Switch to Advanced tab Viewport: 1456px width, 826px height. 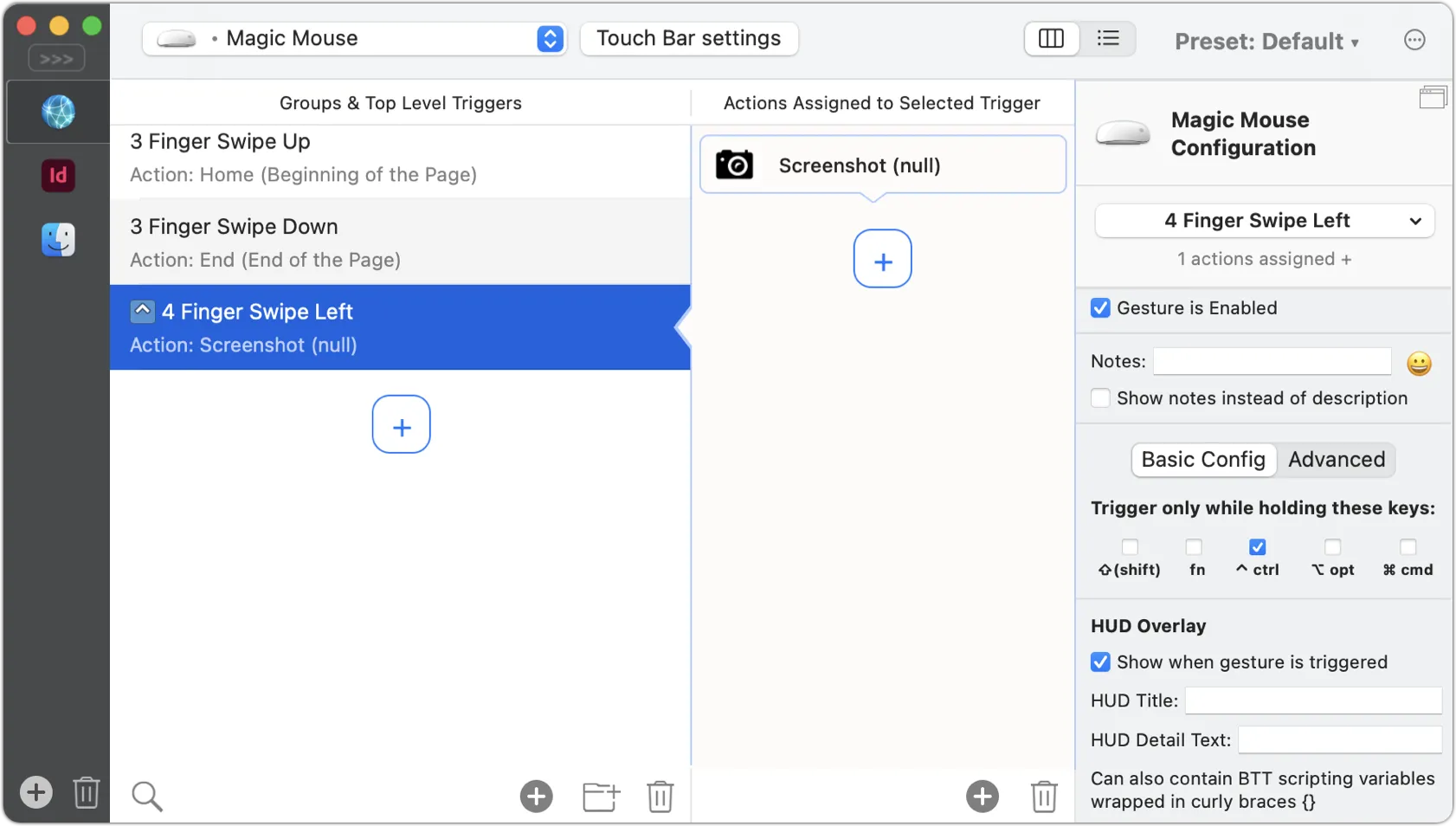tap(1337, 460)
